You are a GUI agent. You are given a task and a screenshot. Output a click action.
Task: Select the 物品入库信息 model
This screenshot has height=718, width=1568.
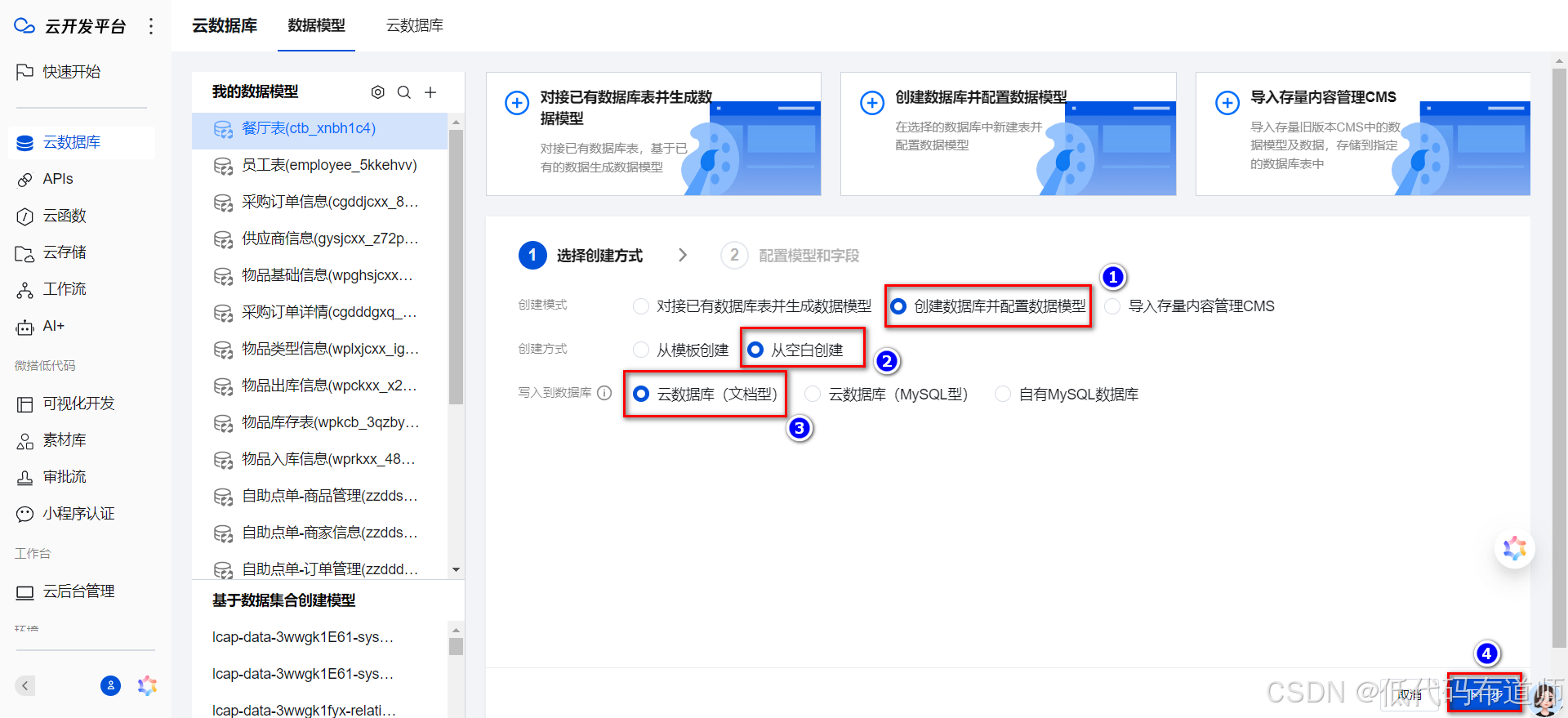click(319, 460)
